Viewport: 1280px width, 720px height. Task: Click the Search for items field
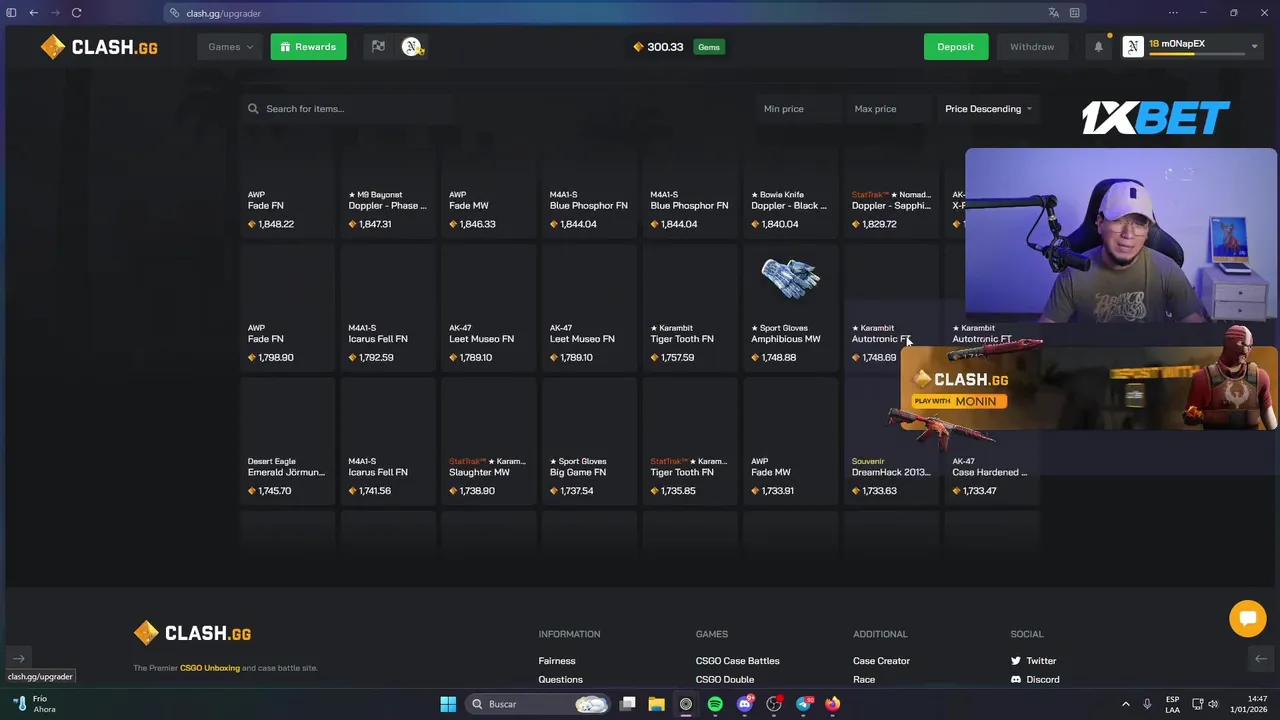345,109
